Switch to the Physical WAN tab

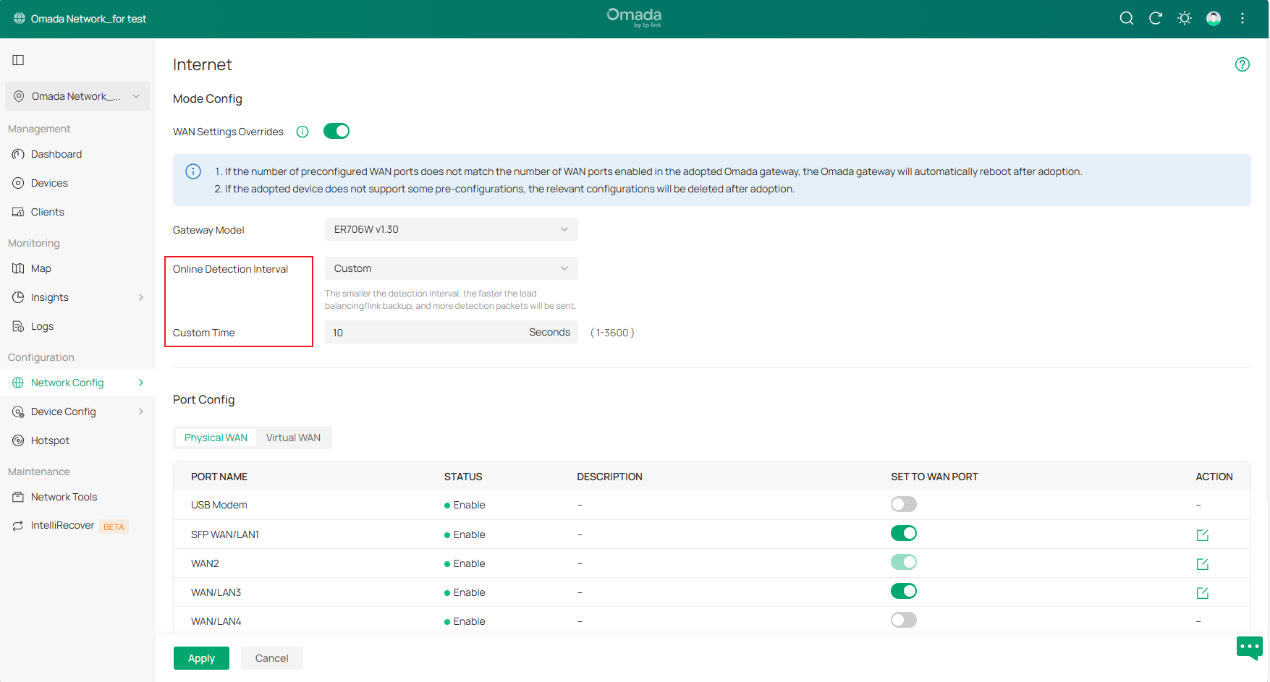(x=216, y=437)
